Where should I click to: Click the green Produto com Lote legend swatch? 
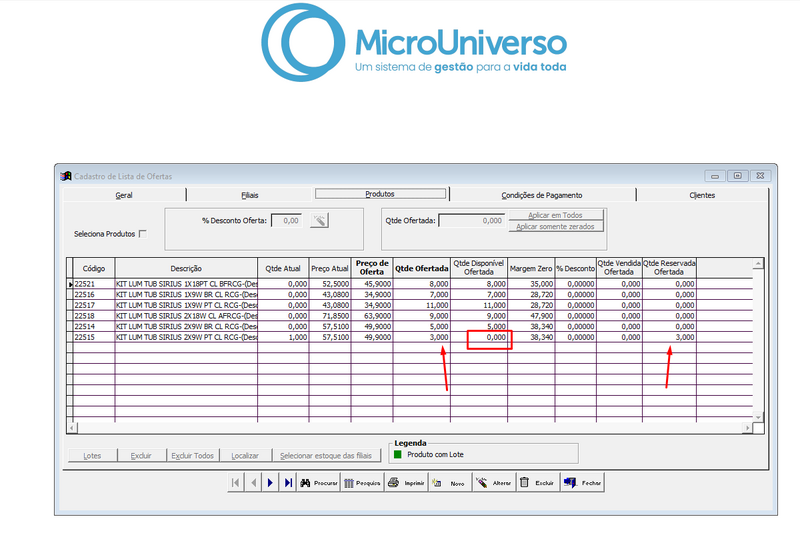point(398,454)
